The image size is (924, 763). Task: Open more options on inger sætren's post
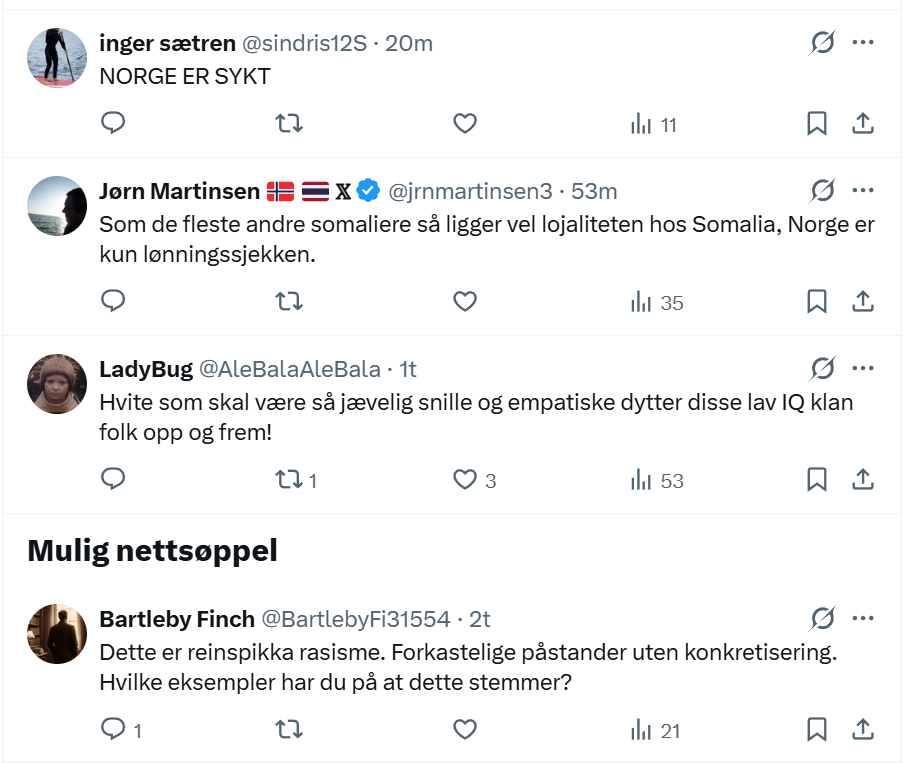pyautogui.click(x=863, y=43)
